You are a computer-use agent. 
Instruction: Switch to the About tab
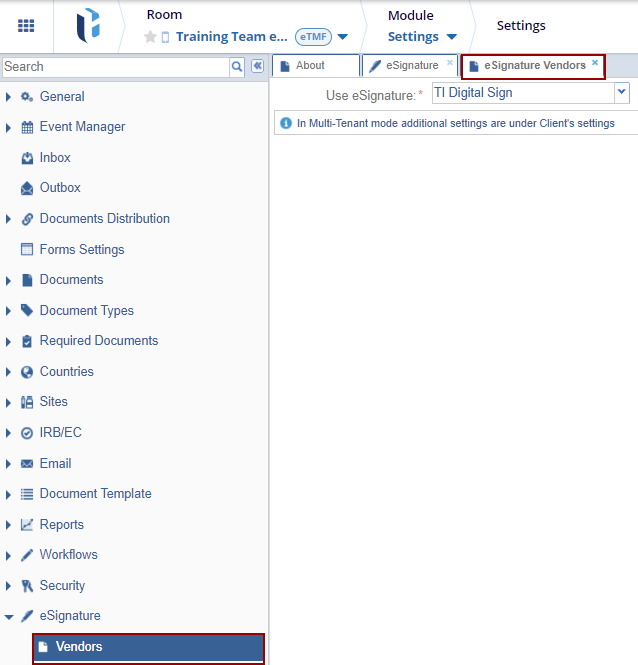pos(310,66)
